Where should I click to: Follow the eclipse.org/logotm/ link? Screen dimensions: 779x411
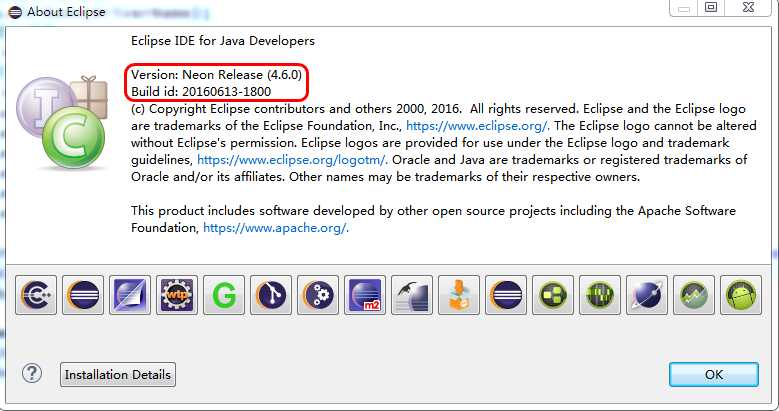pos(292,160)
